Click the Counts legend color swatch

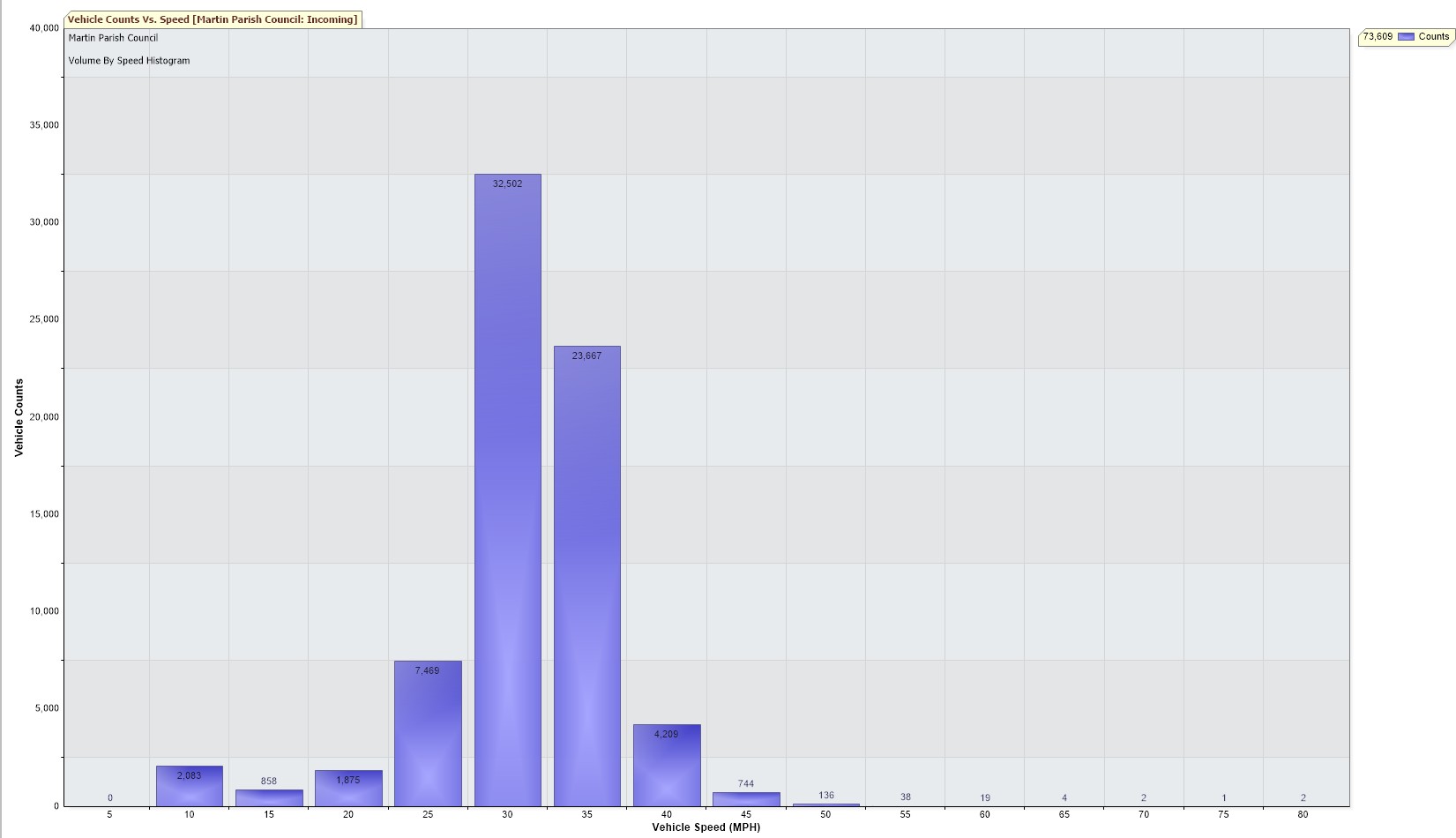(x=1406, y=37)
